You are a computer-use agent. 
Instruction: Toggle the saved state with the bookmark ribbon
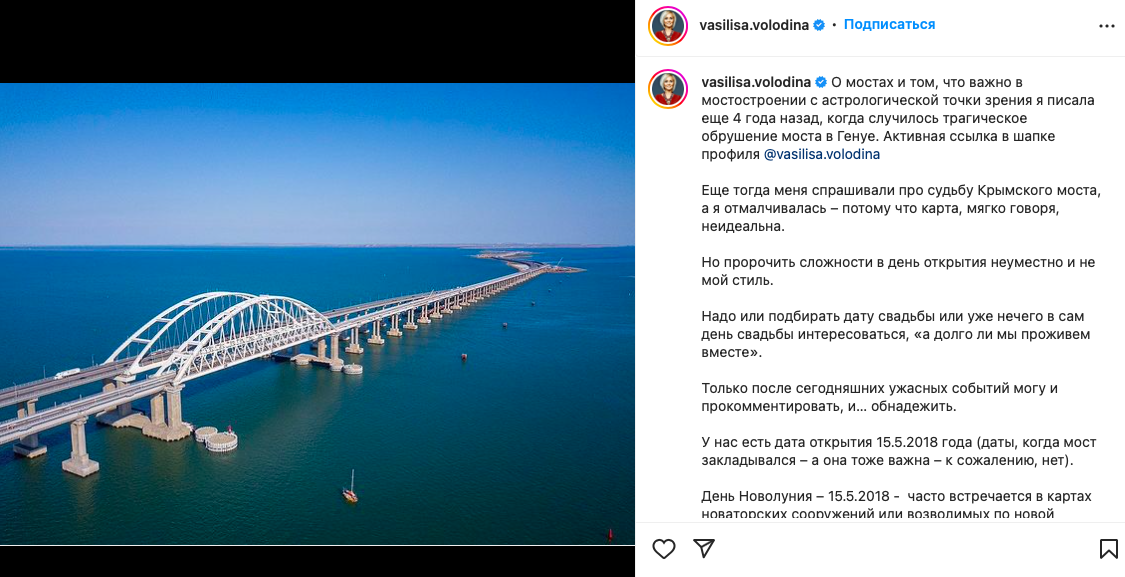click(x=1110, y=548)
